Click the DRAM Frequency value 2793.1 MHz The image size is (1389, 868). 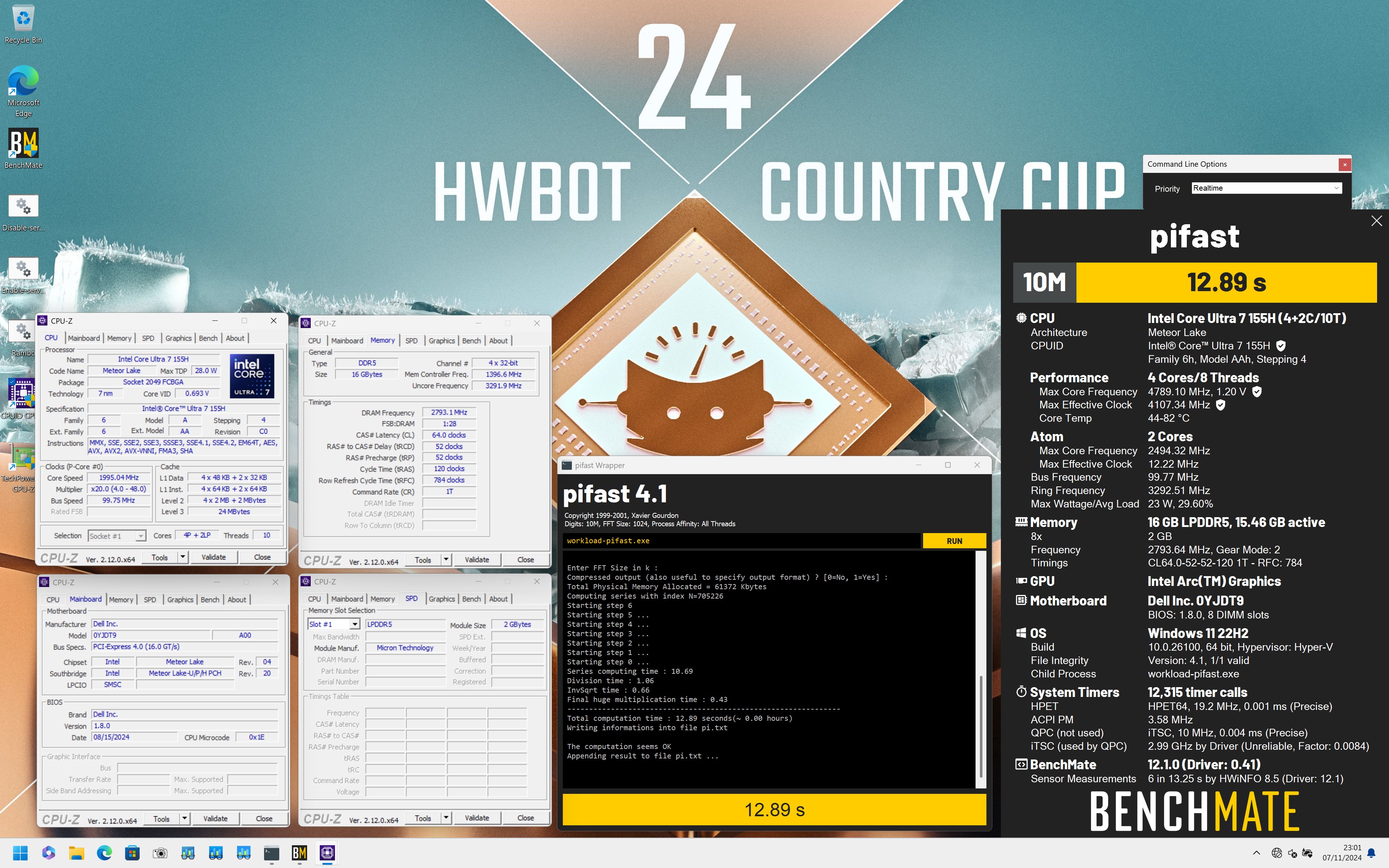coord(449,412)
